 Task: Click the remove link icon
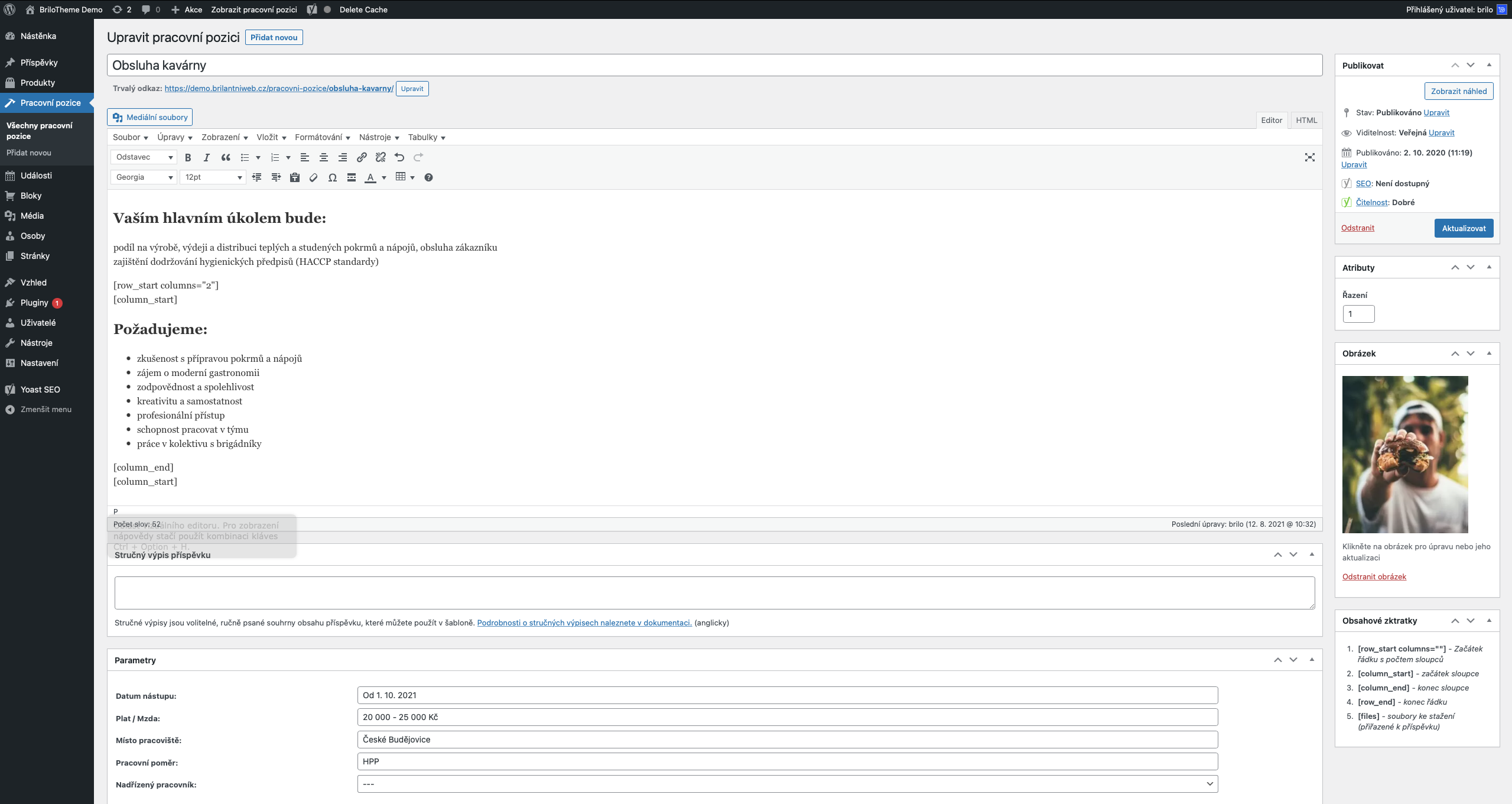pyautogui.click(x=381, y=157)
